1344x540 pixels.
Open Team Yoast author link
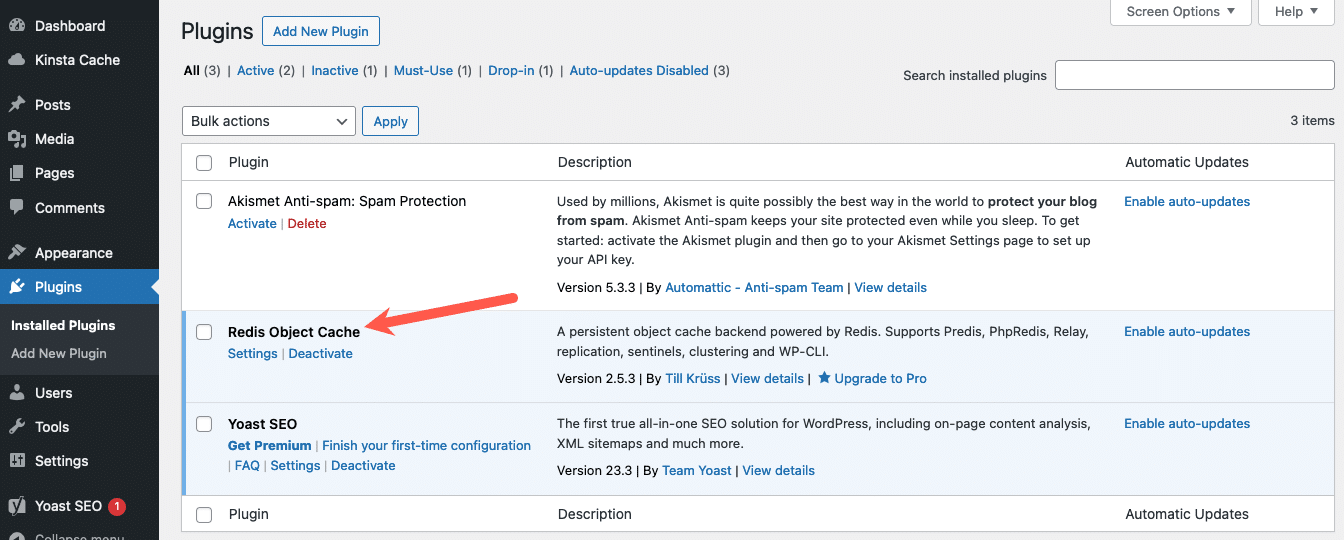(x=697, y=471)
